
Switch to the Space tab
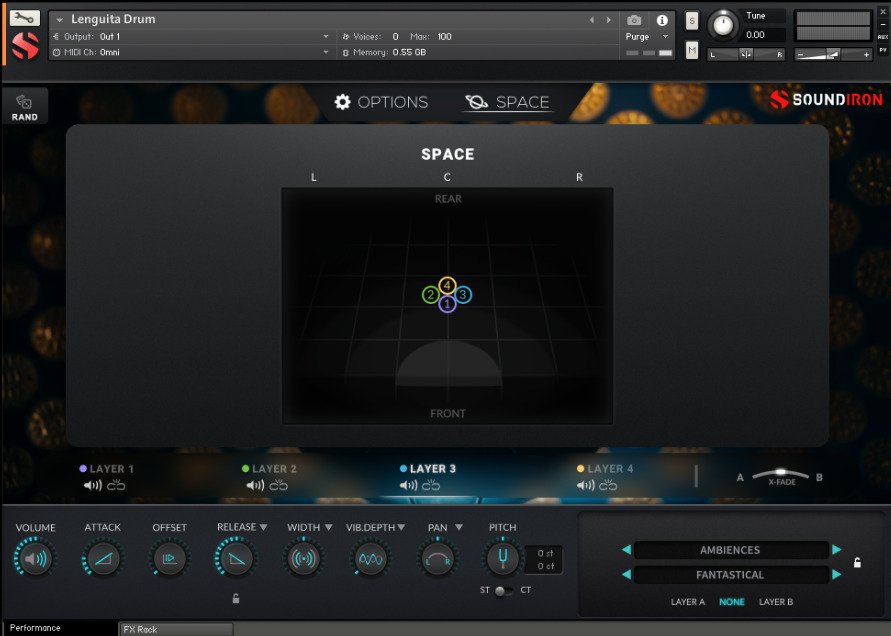click(x=508, y=101)
